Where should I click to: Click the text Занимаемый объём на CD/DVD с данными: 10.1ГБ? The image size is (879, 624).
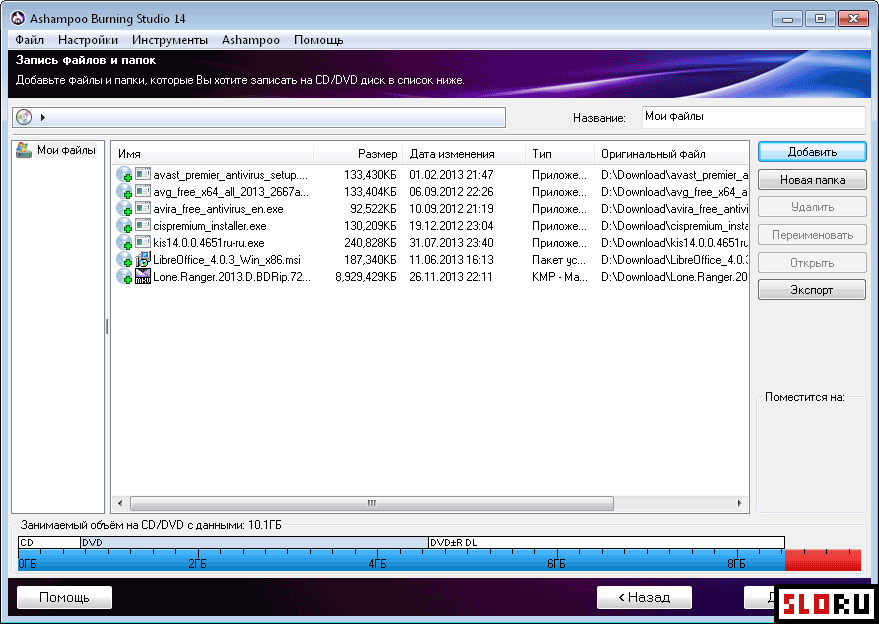(151, 525)
